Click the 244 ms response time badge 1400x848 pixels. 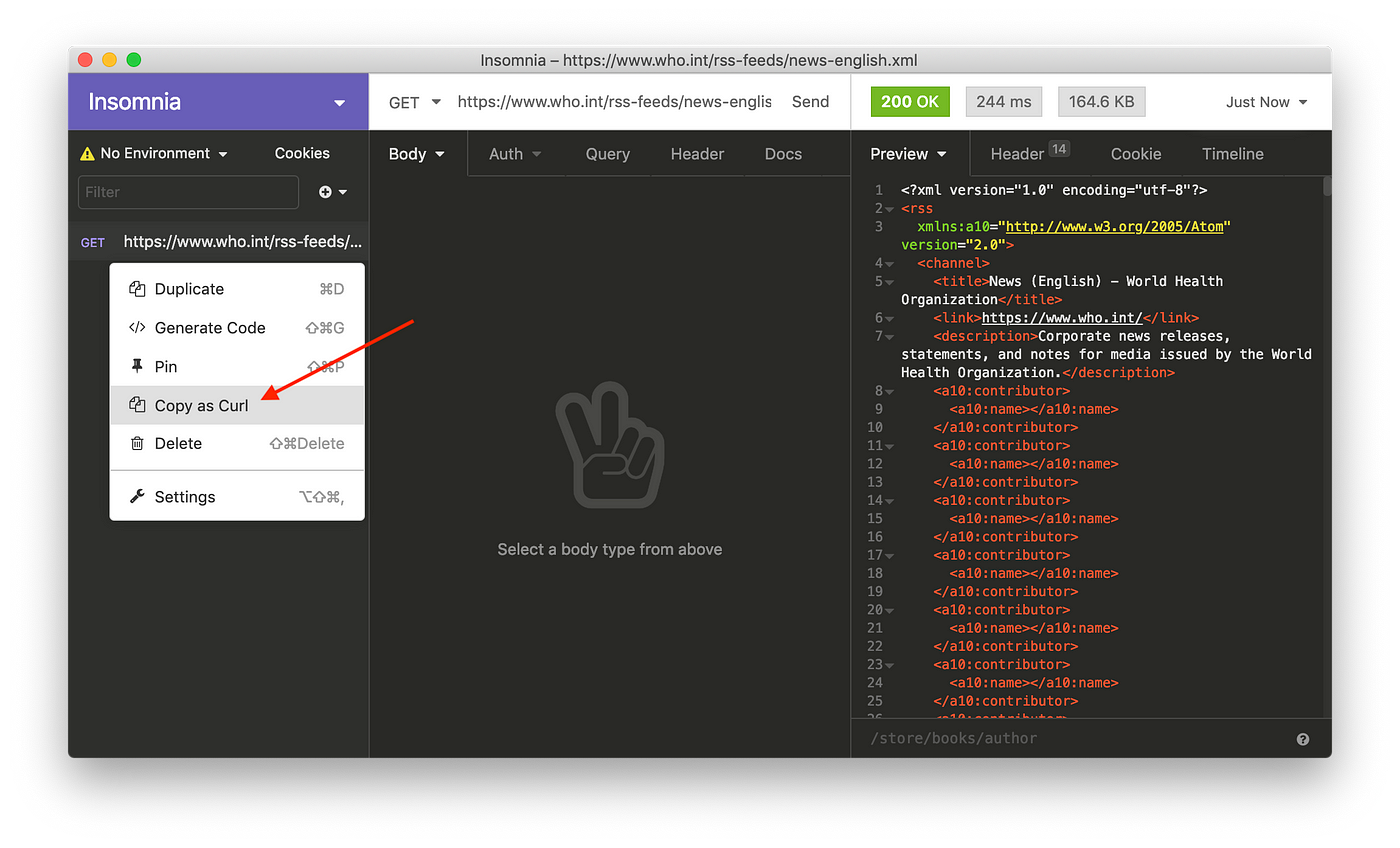click(x=1004, y=102)
